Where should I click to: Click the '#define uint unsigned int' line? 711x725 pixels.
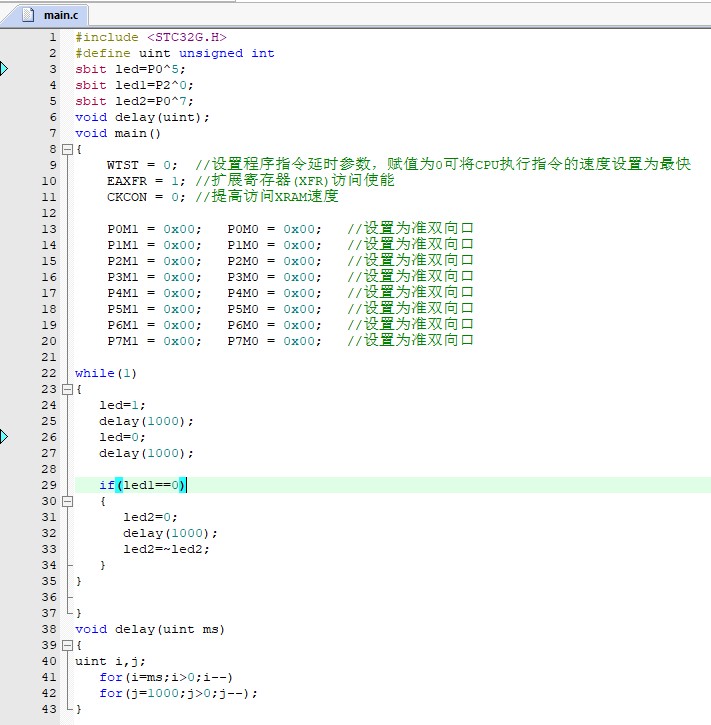pos(175,53)
